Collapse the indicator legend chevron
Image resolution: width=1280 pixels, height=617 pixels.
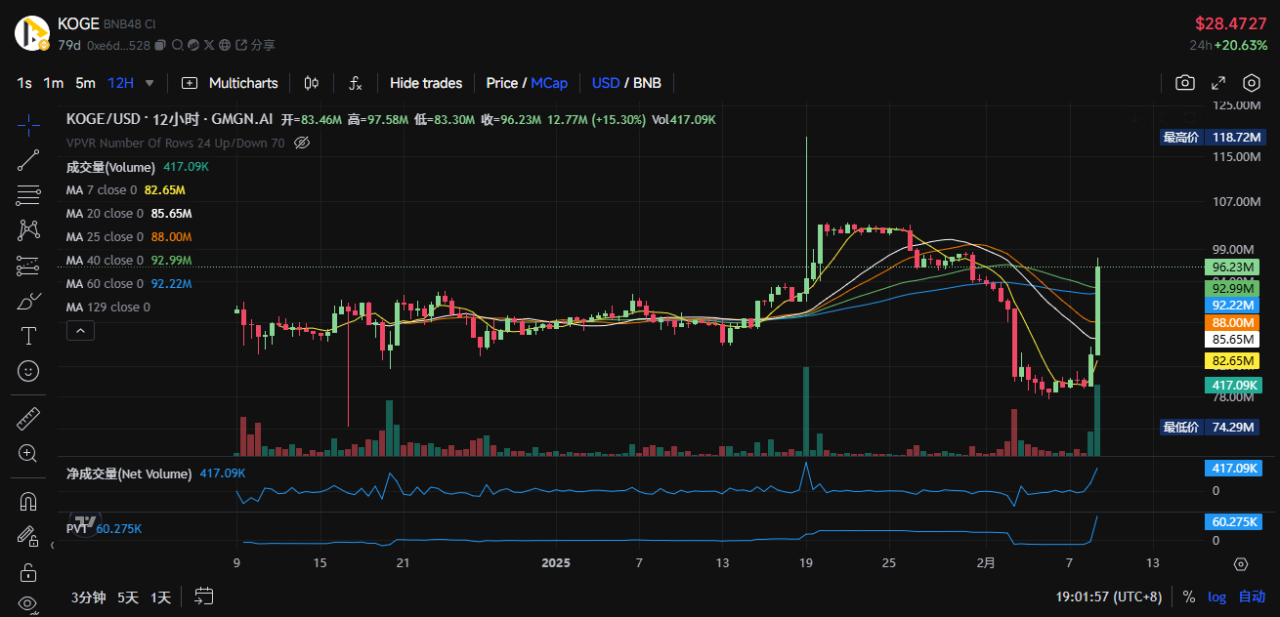tap(82, 330)
